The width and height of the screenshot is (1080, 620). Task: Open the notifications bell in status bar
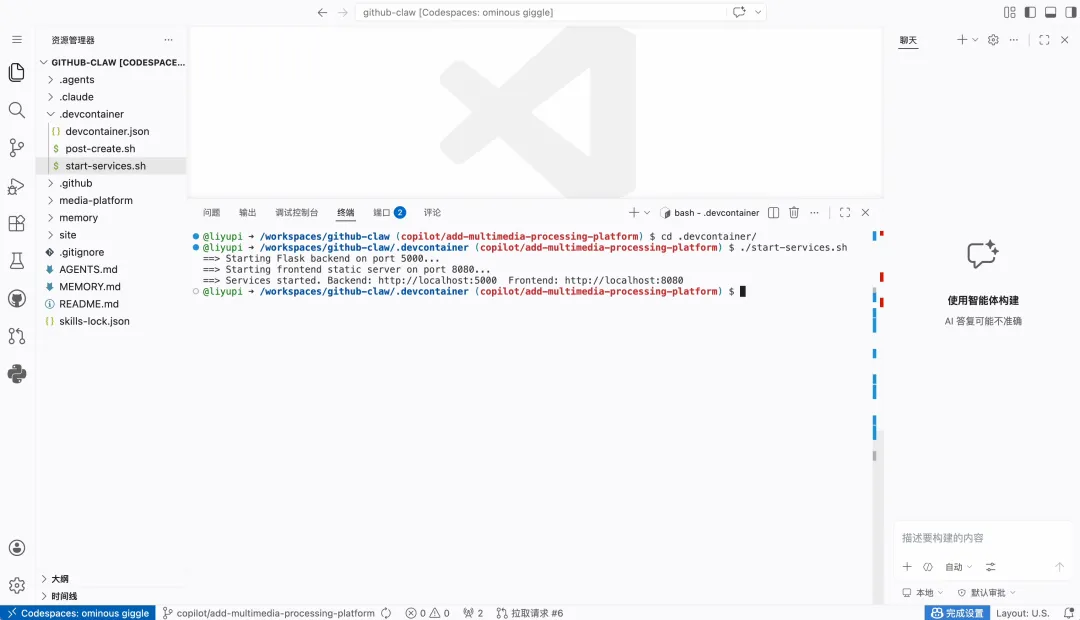click(x=1068, y=613)
